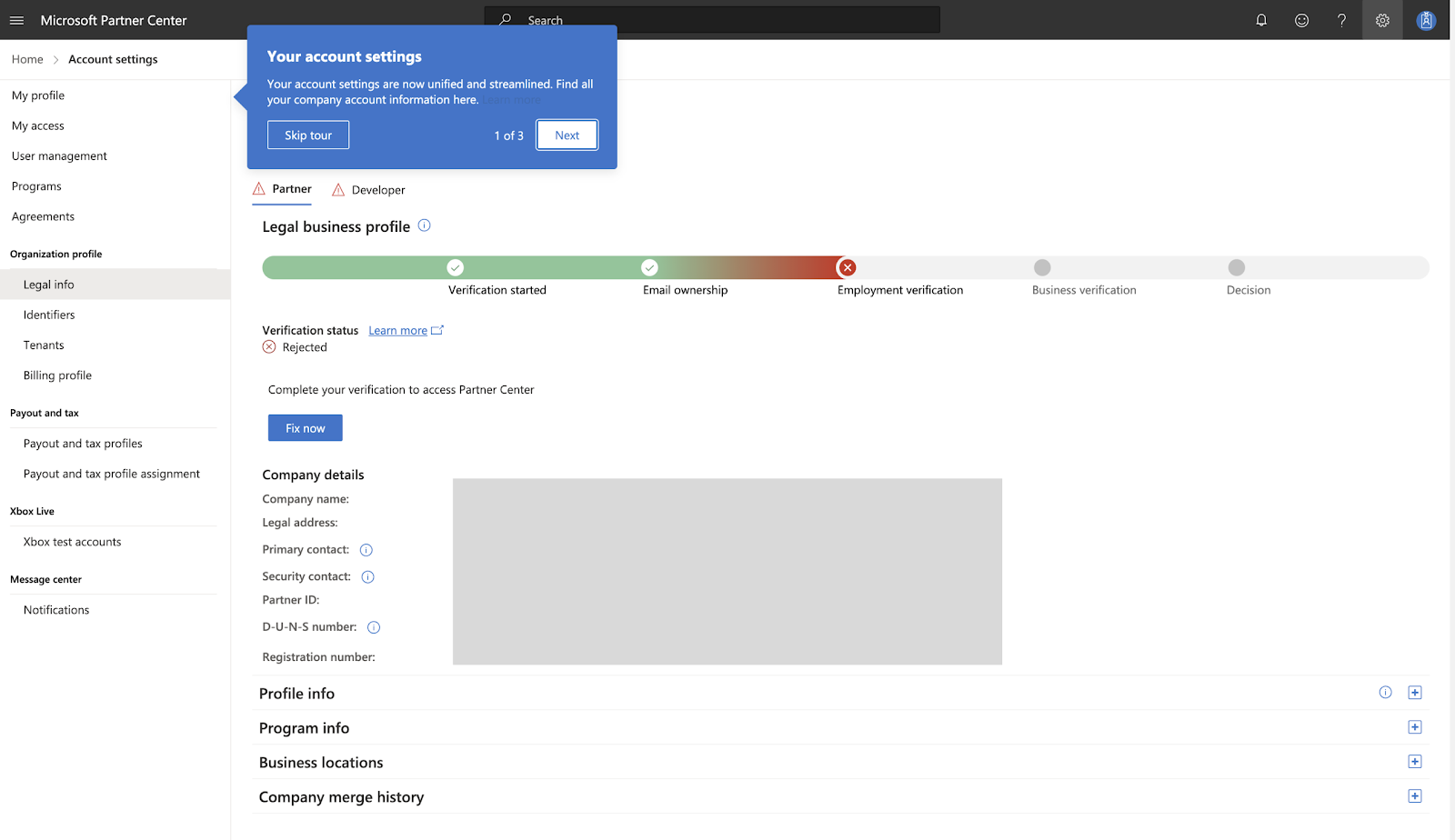Expand the Profile info section
The image size is (1455, 840).
[1415, 693]
